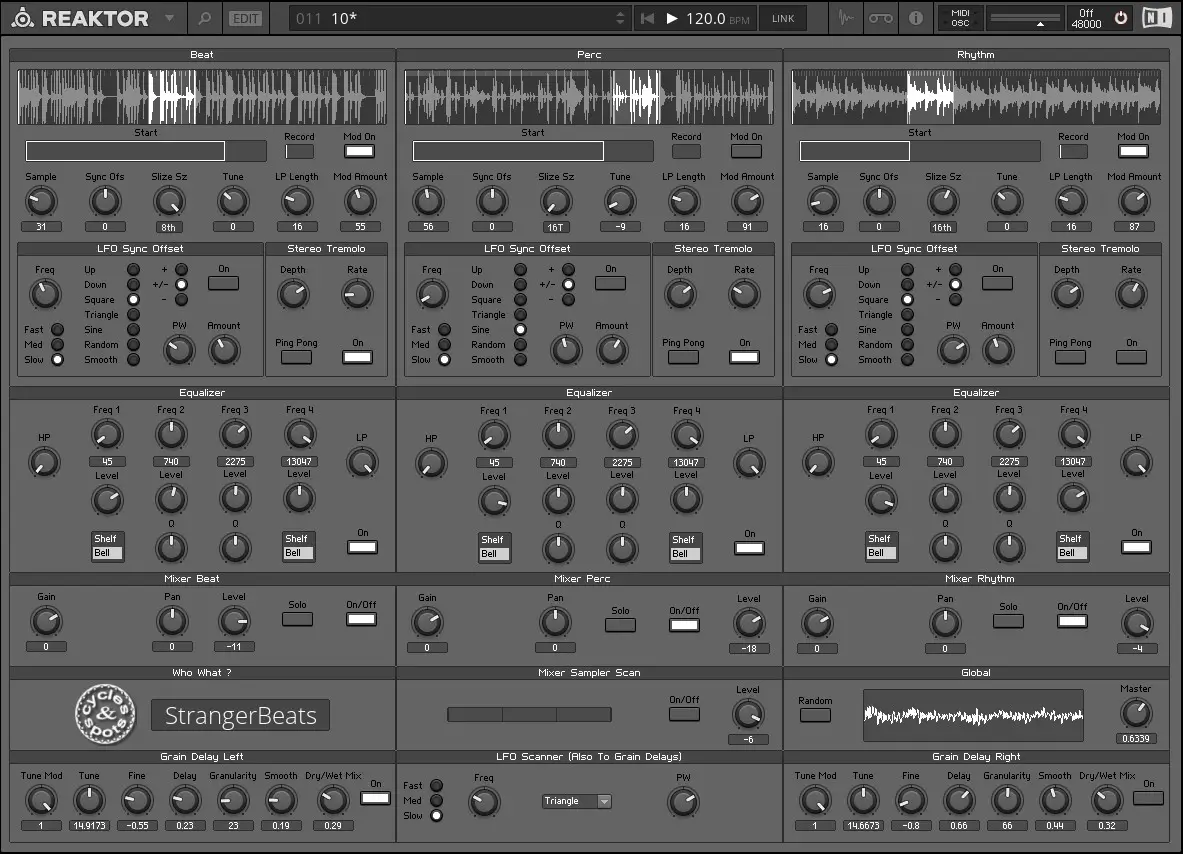Toggle Record in the Beat section
Screen dimensions: 1183x854
point(299,151)
